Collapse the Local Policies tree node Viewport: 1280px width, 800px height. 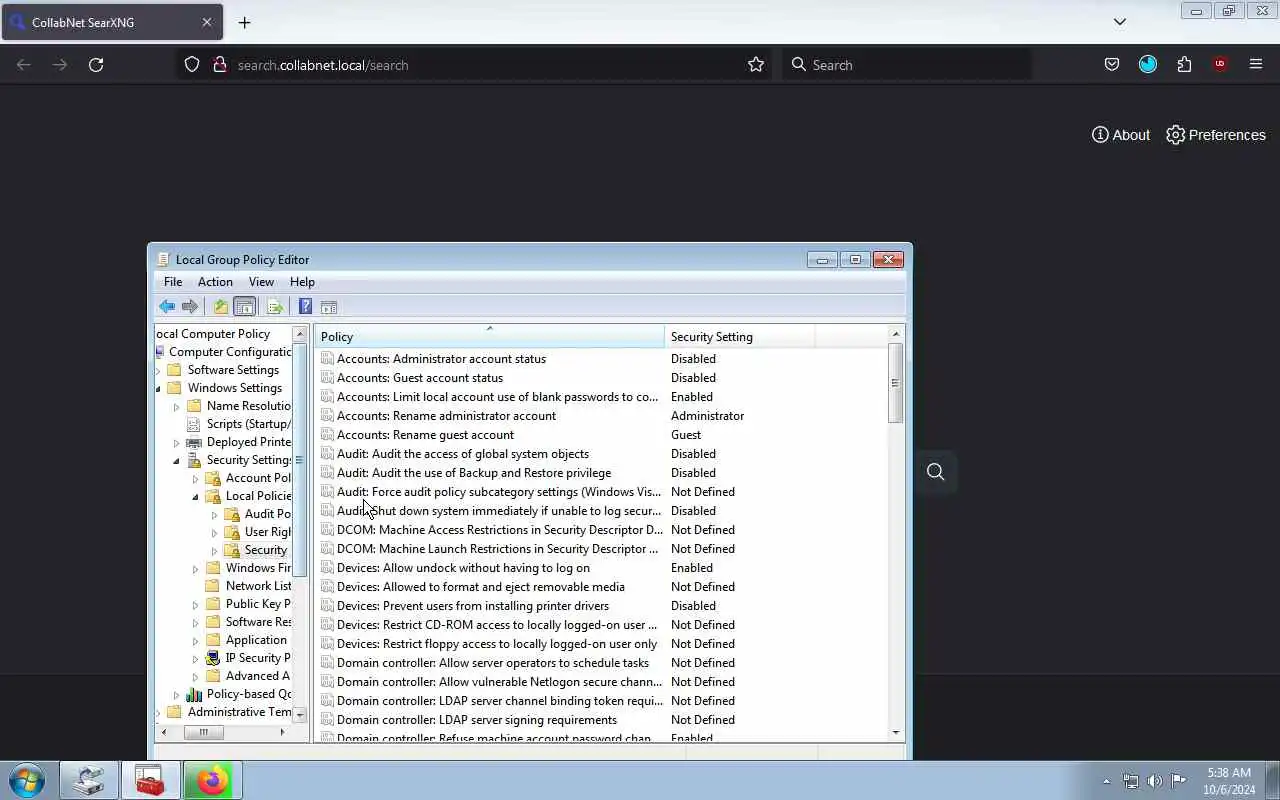pyautogui.click(x=196, y=496)
